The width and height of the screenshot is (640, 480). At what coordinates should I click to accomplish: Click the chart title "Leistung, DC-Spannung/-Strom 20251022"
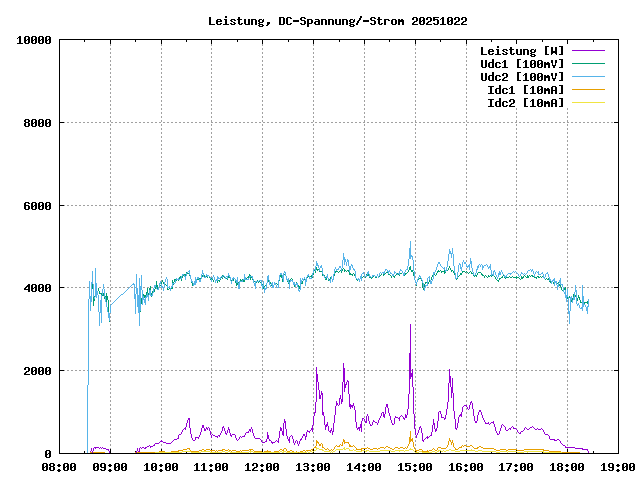(x=337, y=20)
